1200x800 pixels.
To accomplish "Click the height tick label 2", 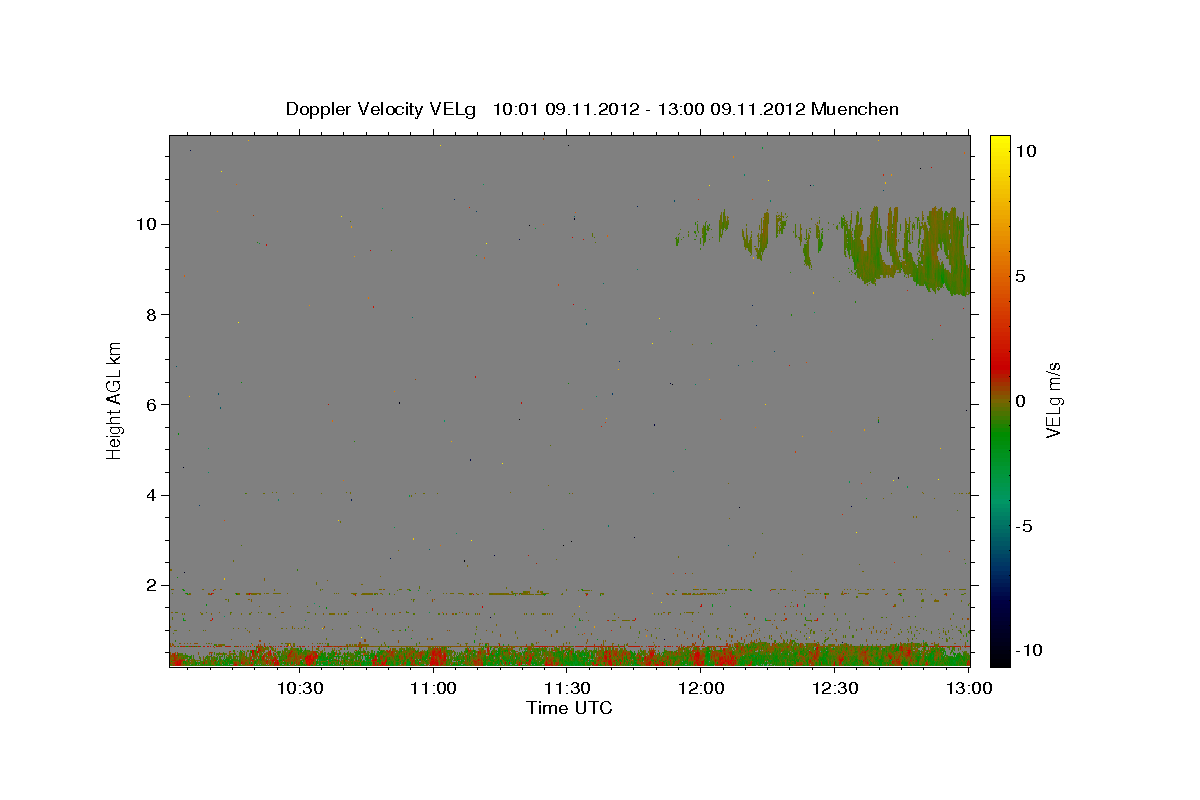I will pyautogui.click(x=153, y=585).
